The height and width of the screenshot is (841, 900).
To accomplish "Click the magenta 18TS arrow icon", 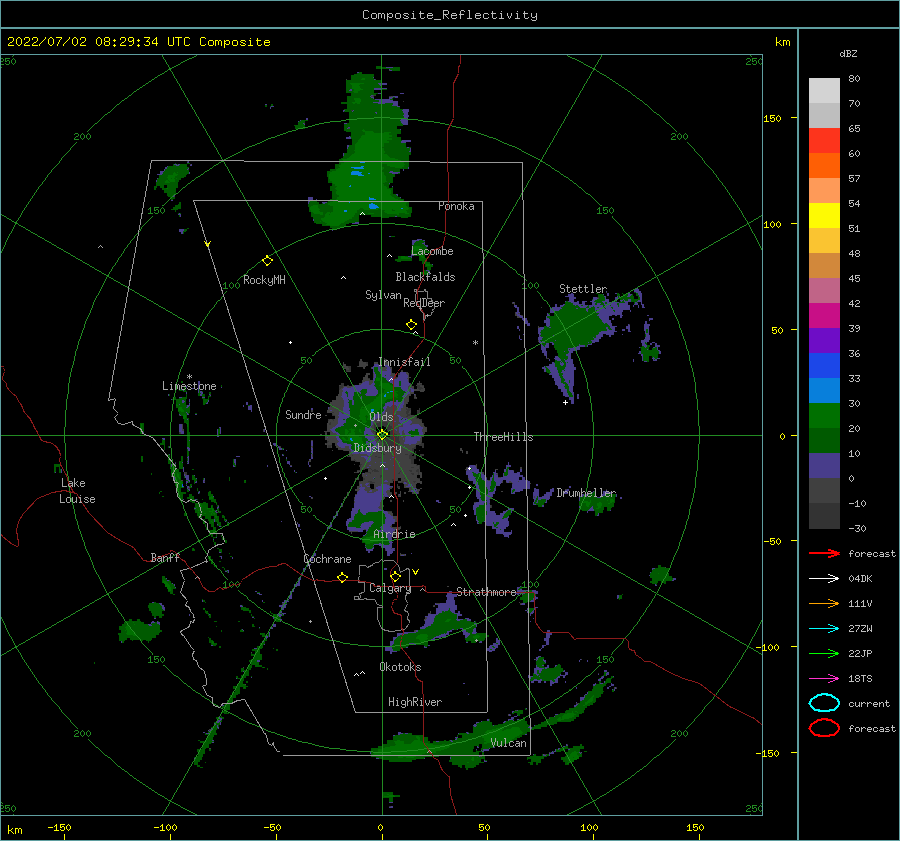I will [824, 679].
